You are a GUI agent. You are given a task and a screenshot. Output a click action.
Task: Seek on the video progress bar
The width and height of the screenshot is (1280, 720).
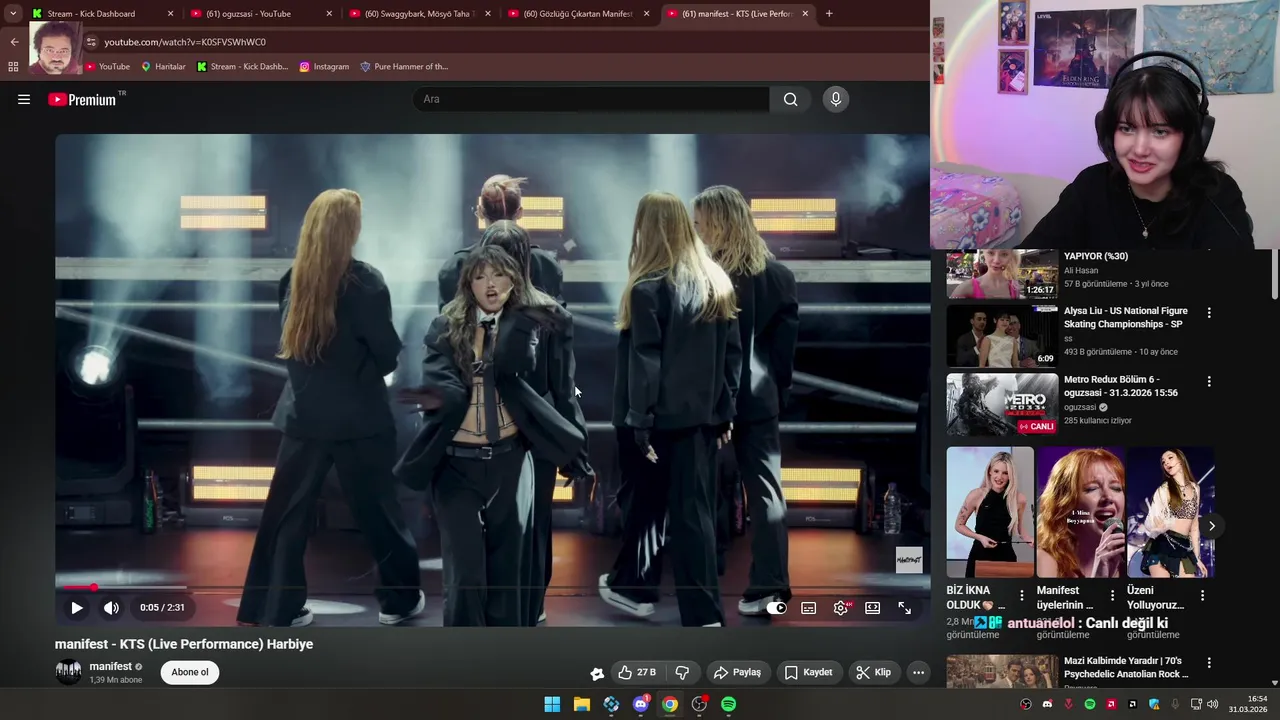pyautogui.click(x=492, y=587)
